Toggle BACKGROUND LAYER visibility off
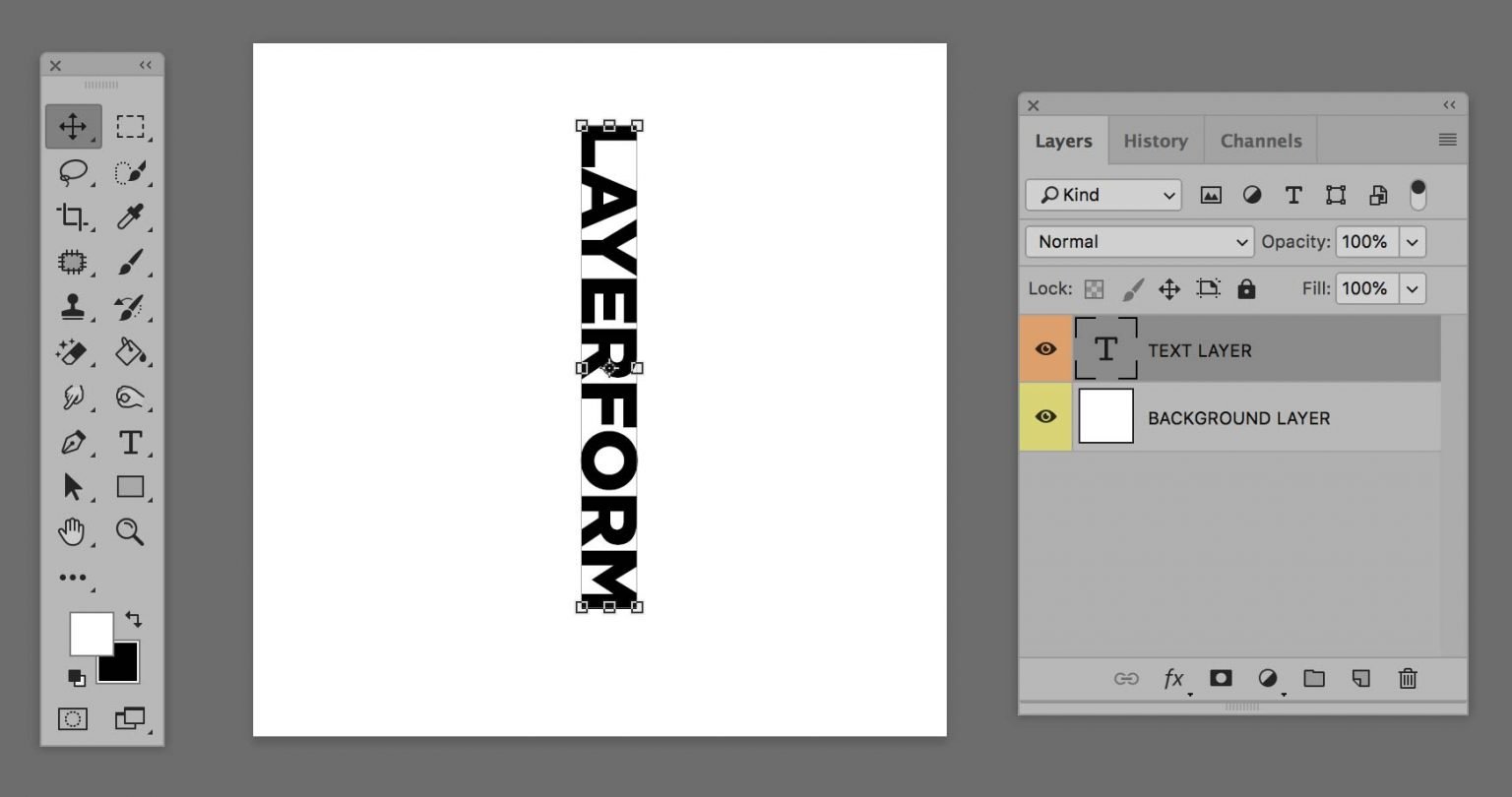The image size is (1512, 797). tap(1045, 416)
